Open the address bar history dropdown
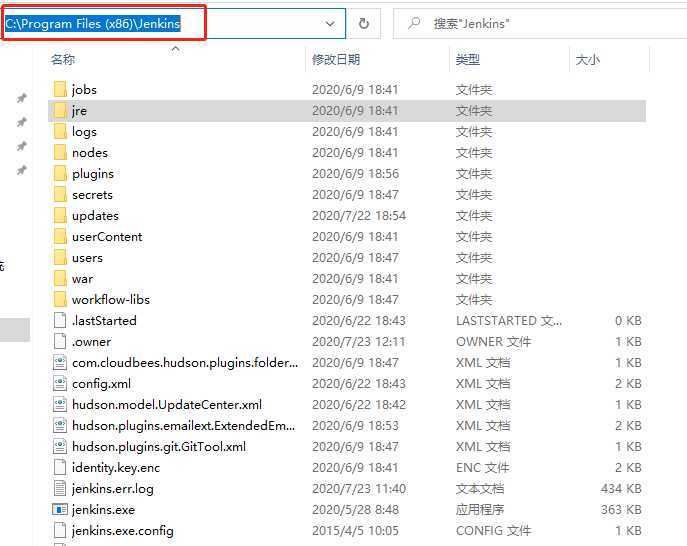 pos(330,24)
